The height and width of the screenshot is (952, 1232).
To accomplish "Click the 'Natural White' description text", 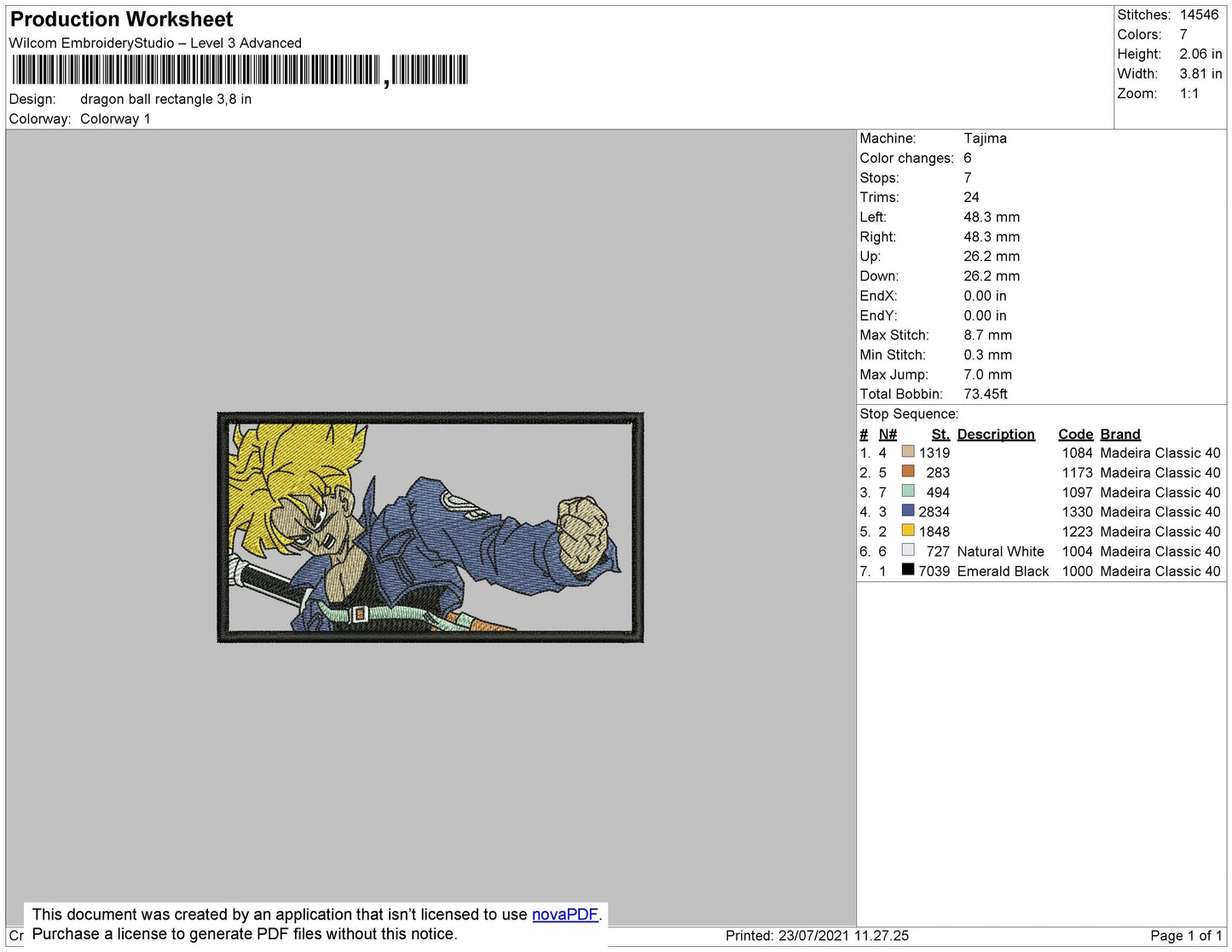I will pos(1000,551).
